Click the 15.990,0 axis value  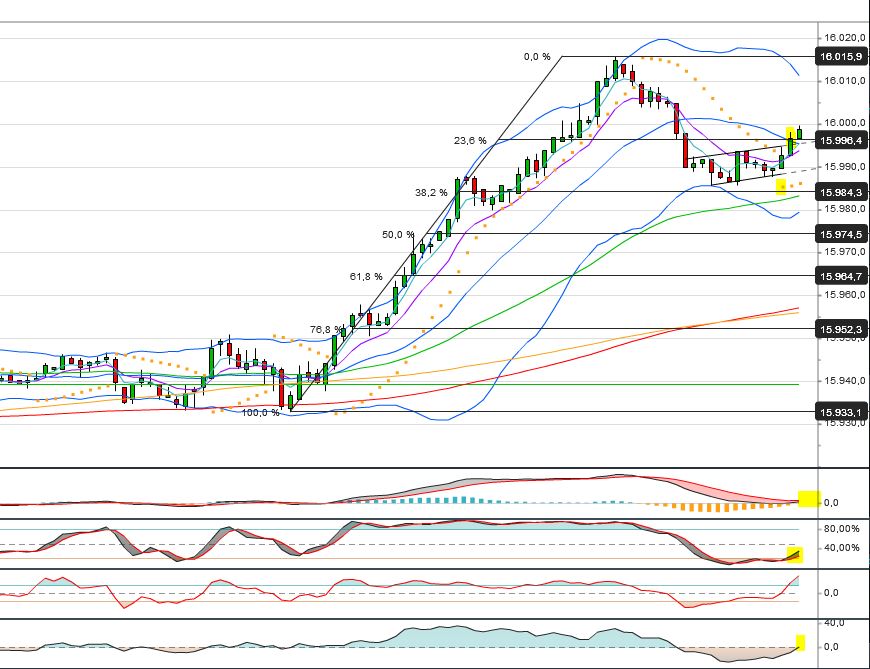pyautogui.click(x=844, y=166)
